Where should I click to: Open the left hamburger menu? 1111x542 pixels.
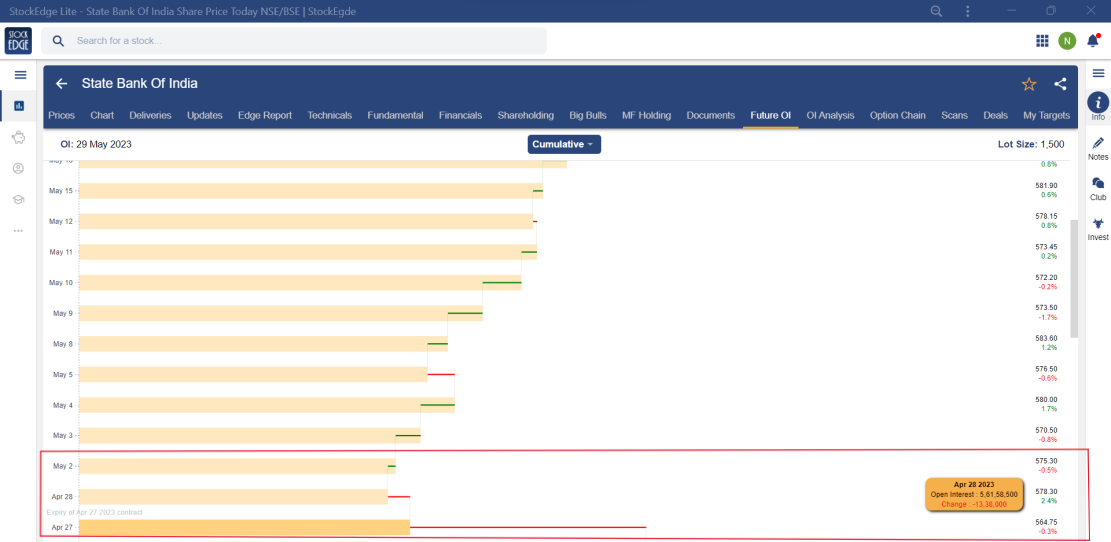point(20,75)
